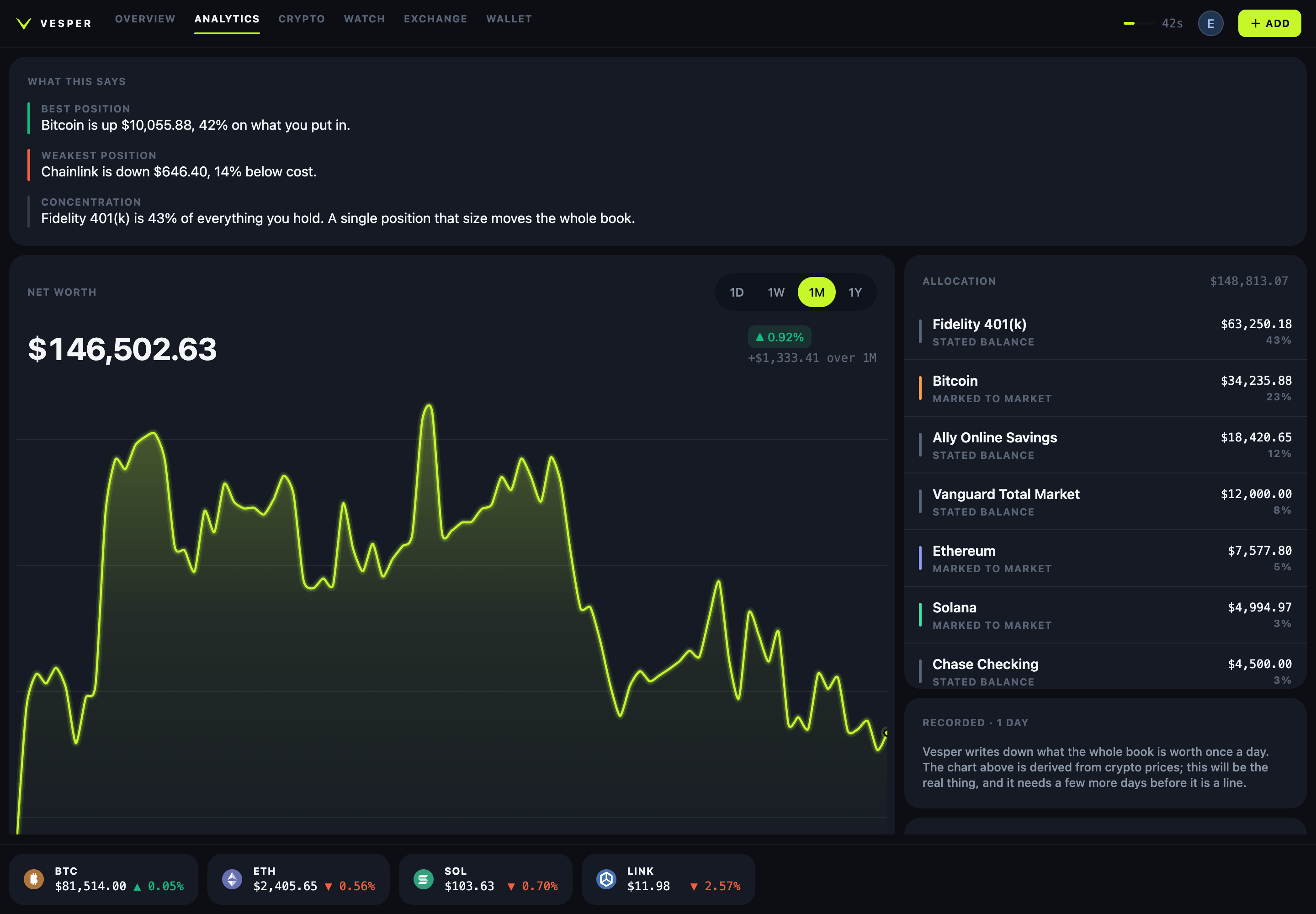Open the Watch tab
The image size is (1316, 914).
(x=364, y=19)
